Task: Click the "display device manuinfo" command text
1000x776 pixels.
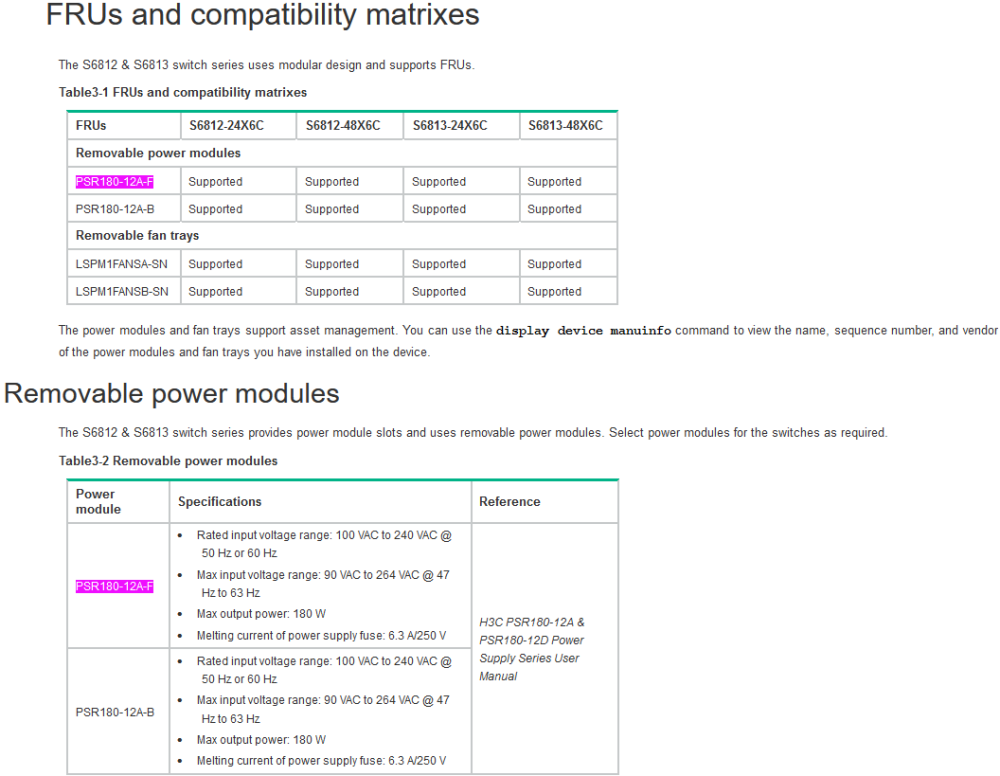Action: point(583,331)
